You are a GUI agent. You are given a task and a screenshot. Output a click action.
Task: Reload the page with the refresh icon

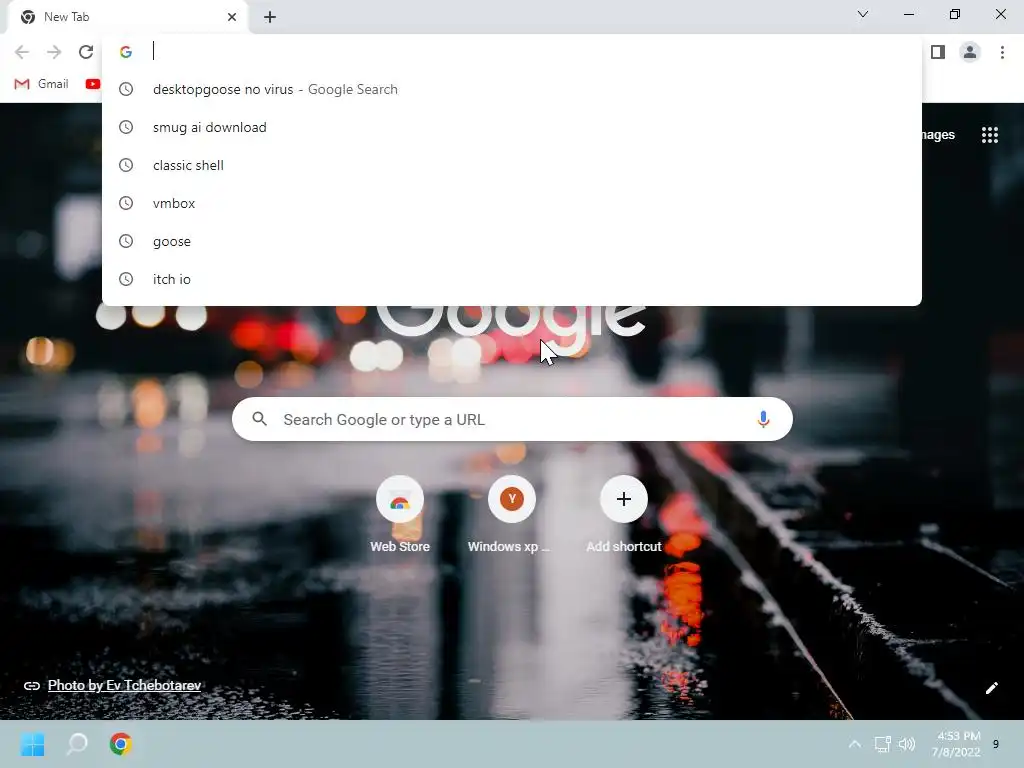point(86,52)
